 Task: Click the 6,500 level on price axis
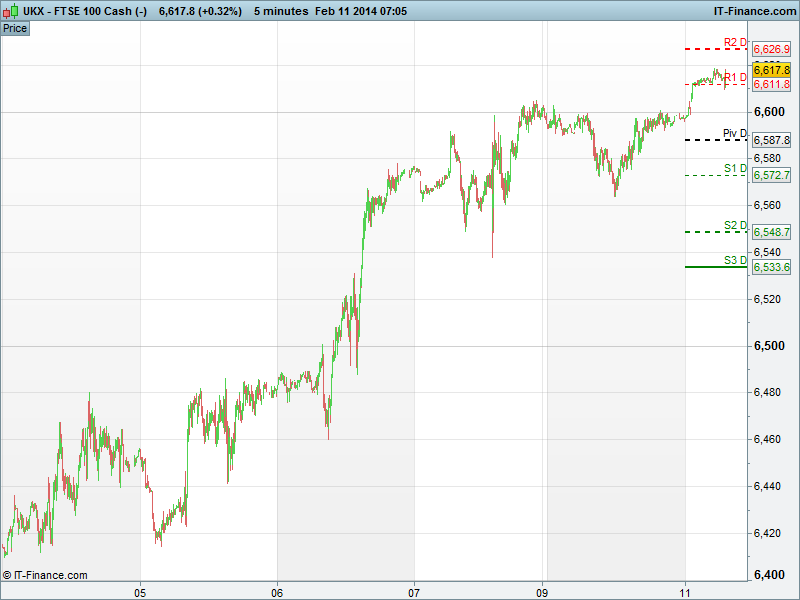770,346
